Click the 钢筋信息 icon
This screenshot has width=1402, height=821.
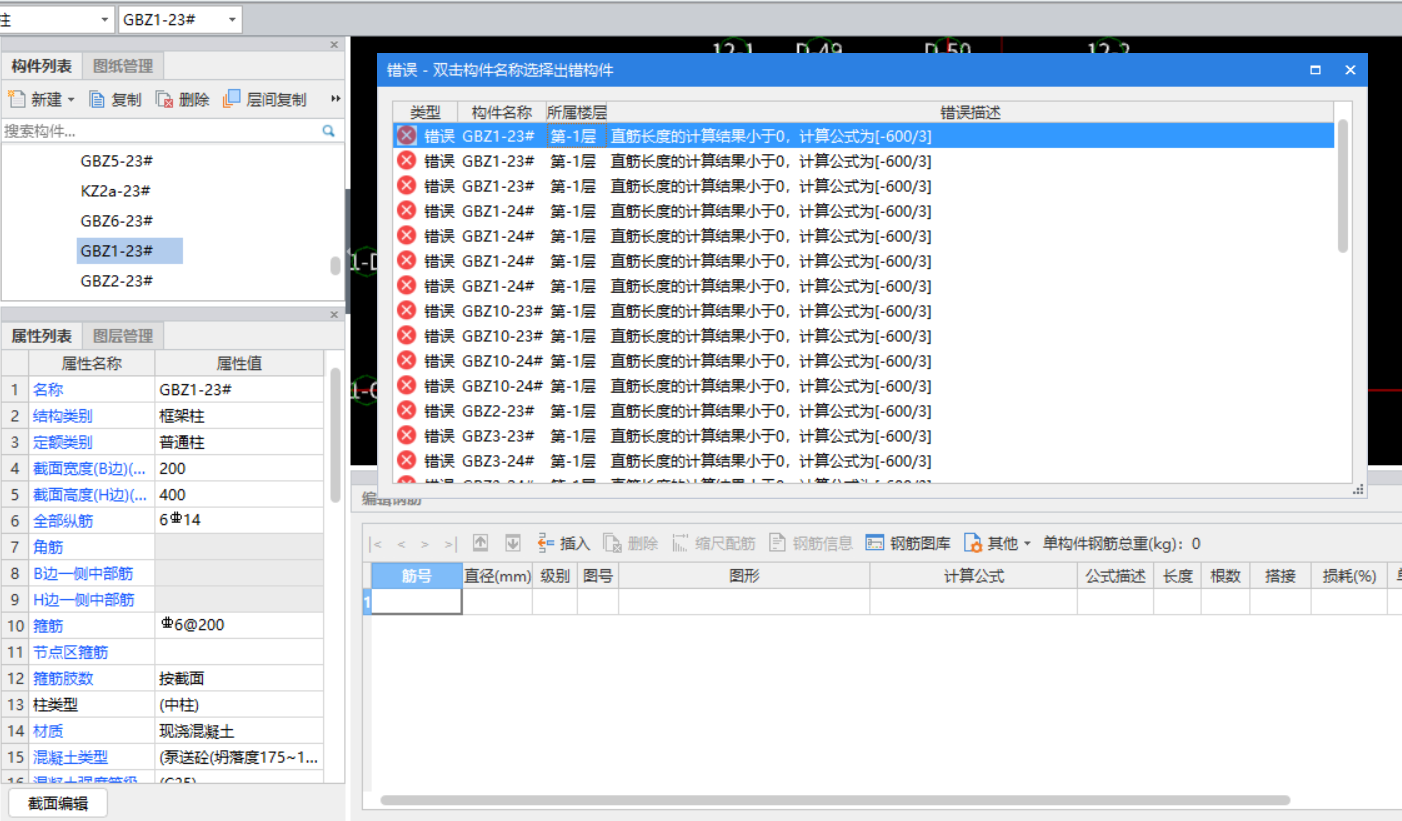778,543
